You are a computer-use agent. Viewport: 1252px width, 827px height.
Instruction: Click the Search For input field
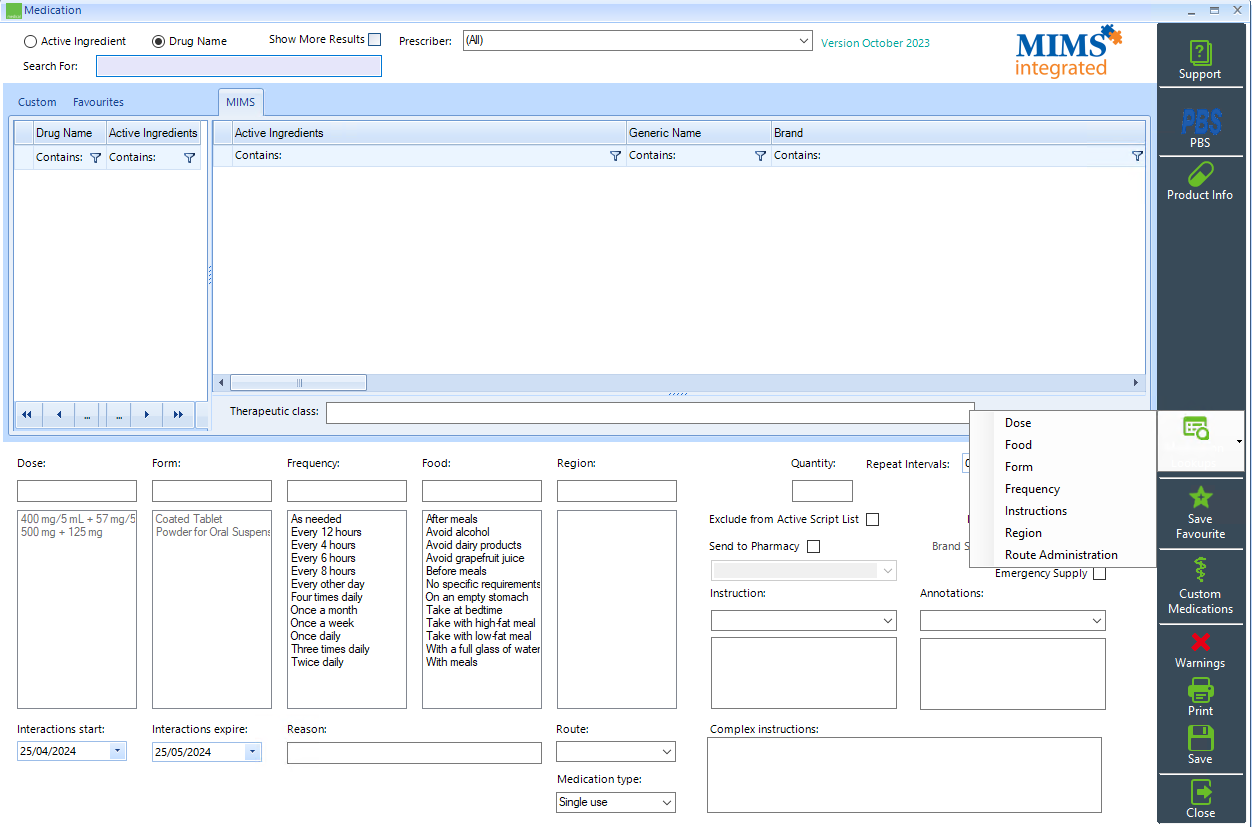point(239,66)
